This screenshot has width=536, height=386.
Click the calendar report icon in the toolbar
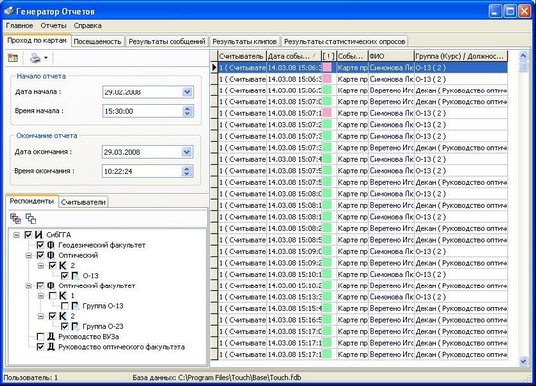click(x=13, y=58)
